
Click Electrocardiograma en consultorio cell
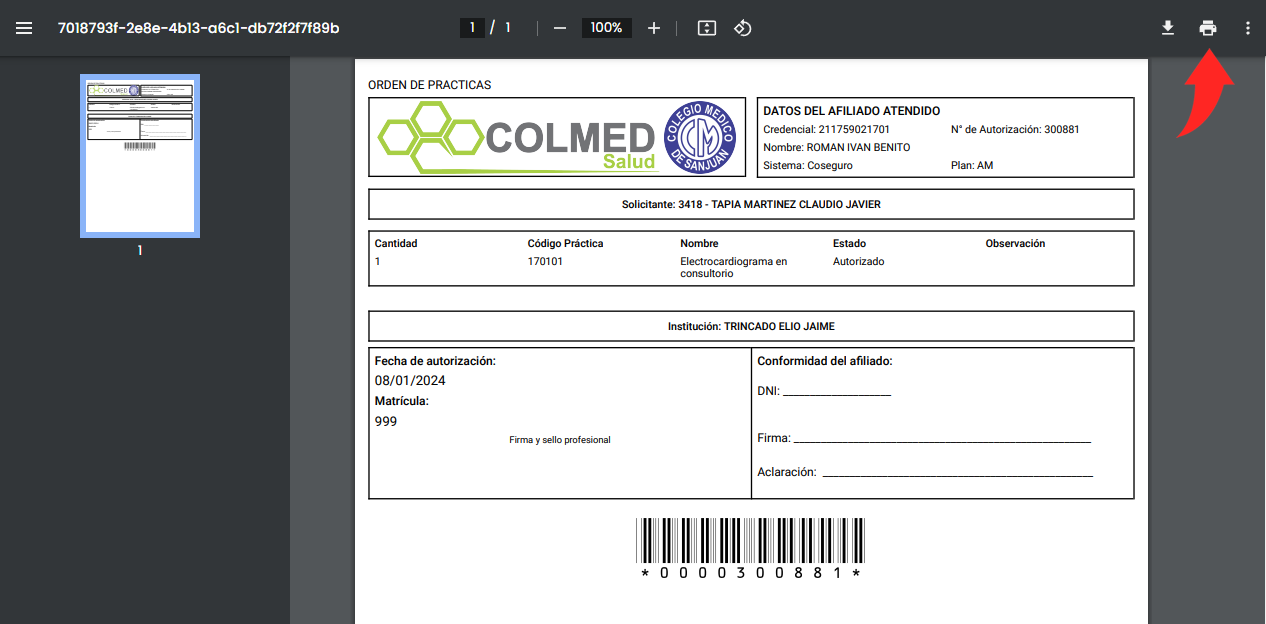pyautogui.click(x=734, y=267)
